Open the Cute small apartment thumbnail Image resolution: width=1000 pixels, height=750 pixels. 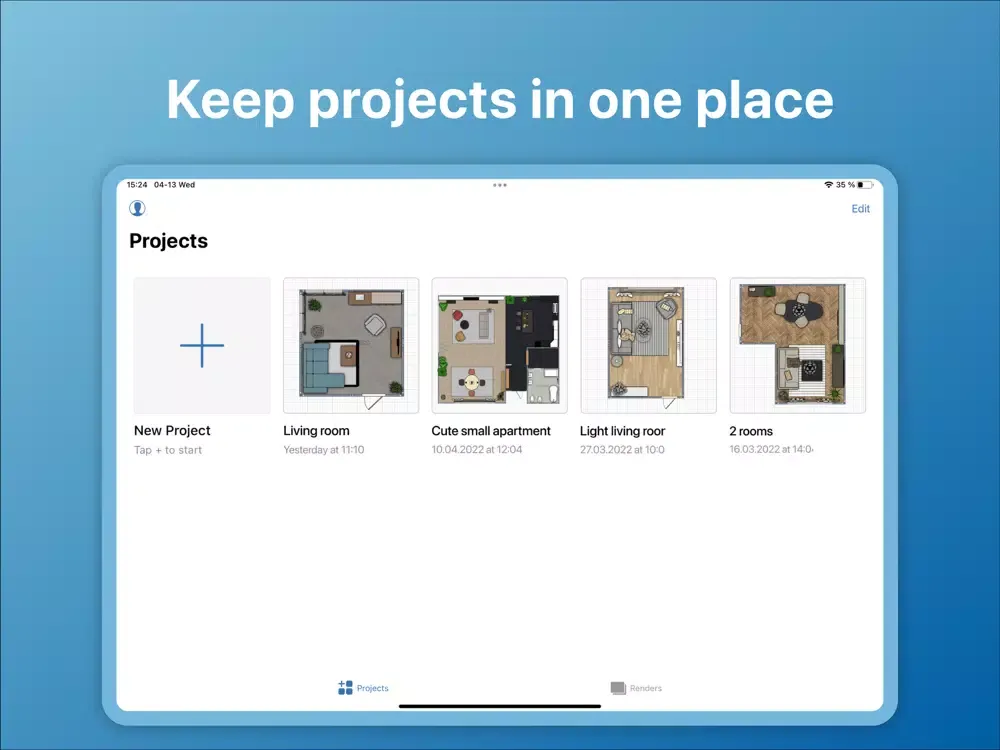(x=499, y=345)
